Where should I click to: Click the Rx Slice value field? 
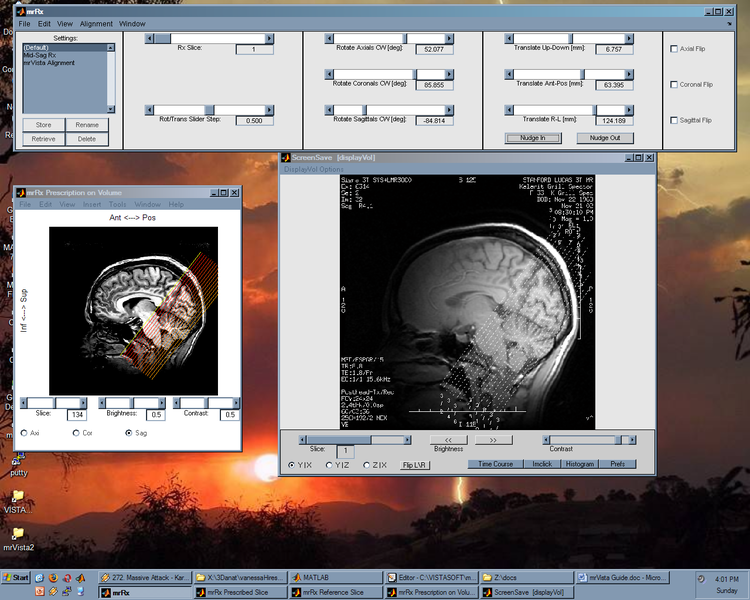tap(254, 49)
